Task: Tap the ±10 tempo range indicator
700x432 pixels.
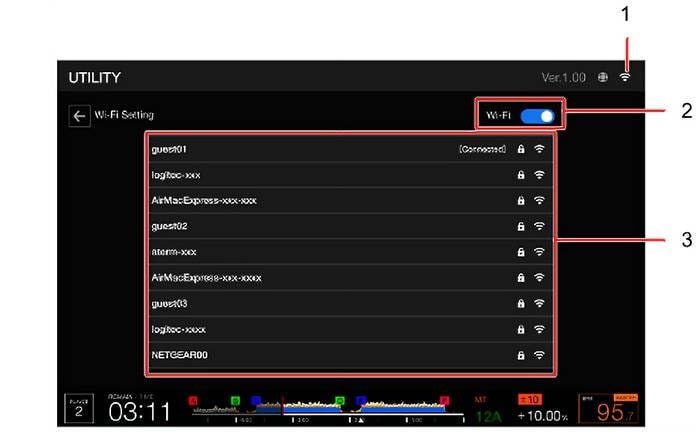Action: point(528,399)
